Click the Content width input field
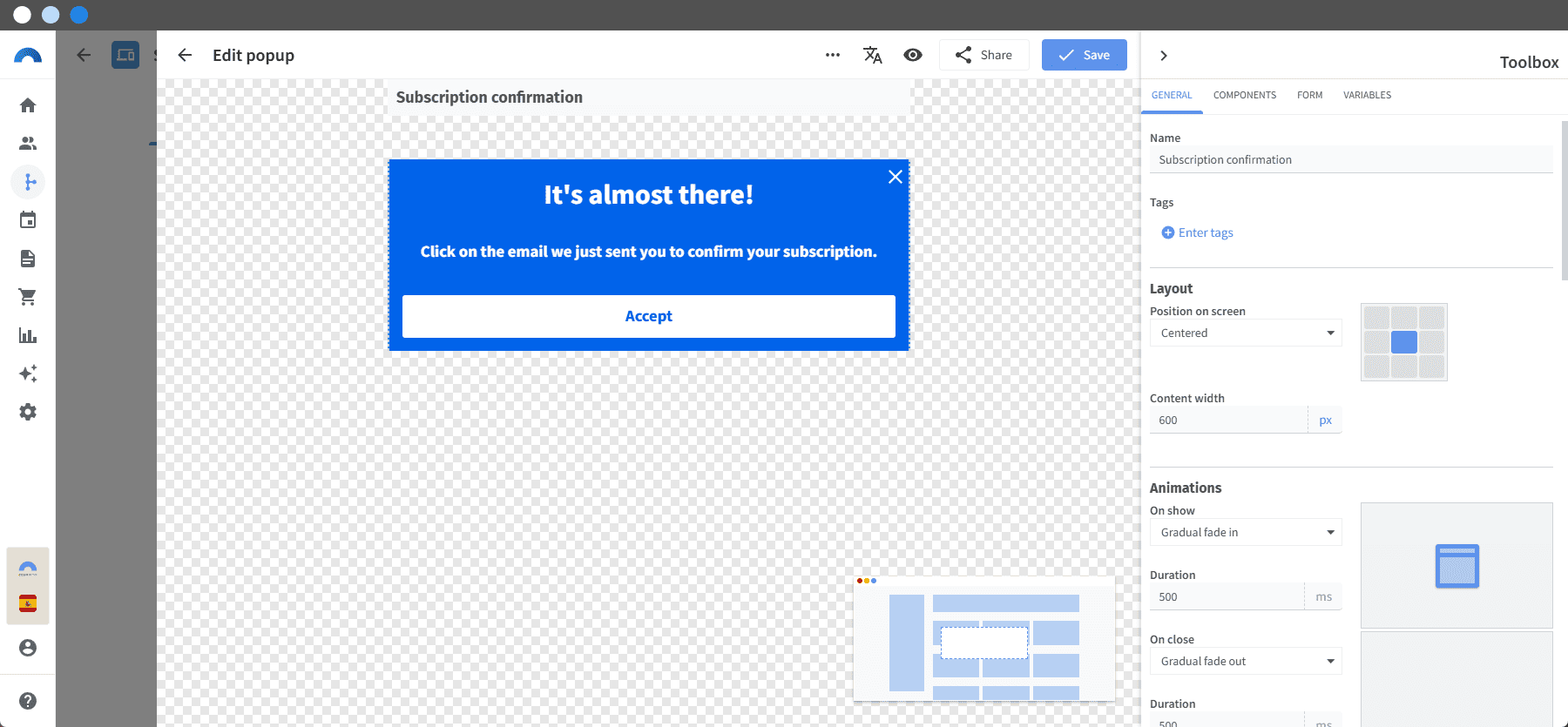The width and height of the screenshot is (1568, 727). [x=1228, y=420]
